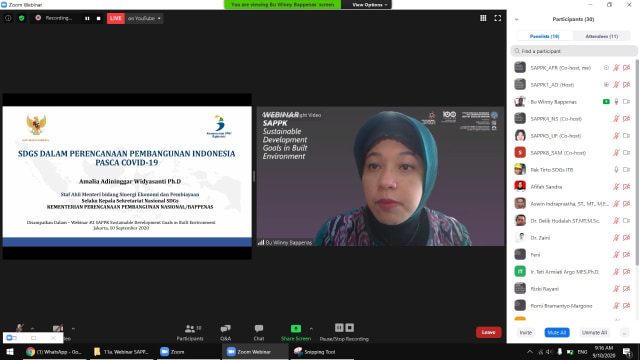Screen dimensions: 640x360
Task: Open the Participants icon in bottom toolbar
Action: click(x=190, y=329)
